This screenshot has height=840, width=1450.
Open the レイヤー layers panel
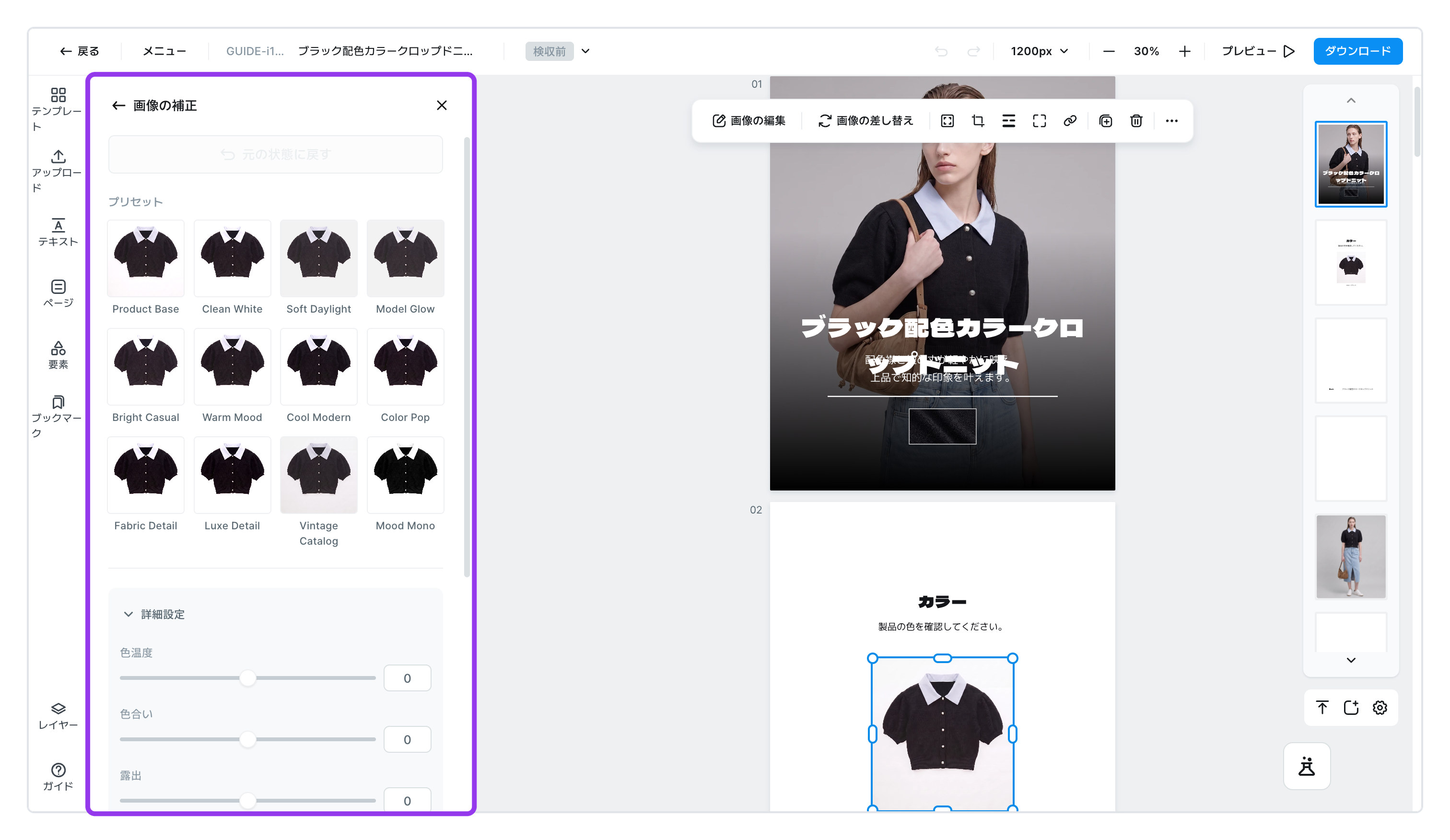(x=58, y=715)
